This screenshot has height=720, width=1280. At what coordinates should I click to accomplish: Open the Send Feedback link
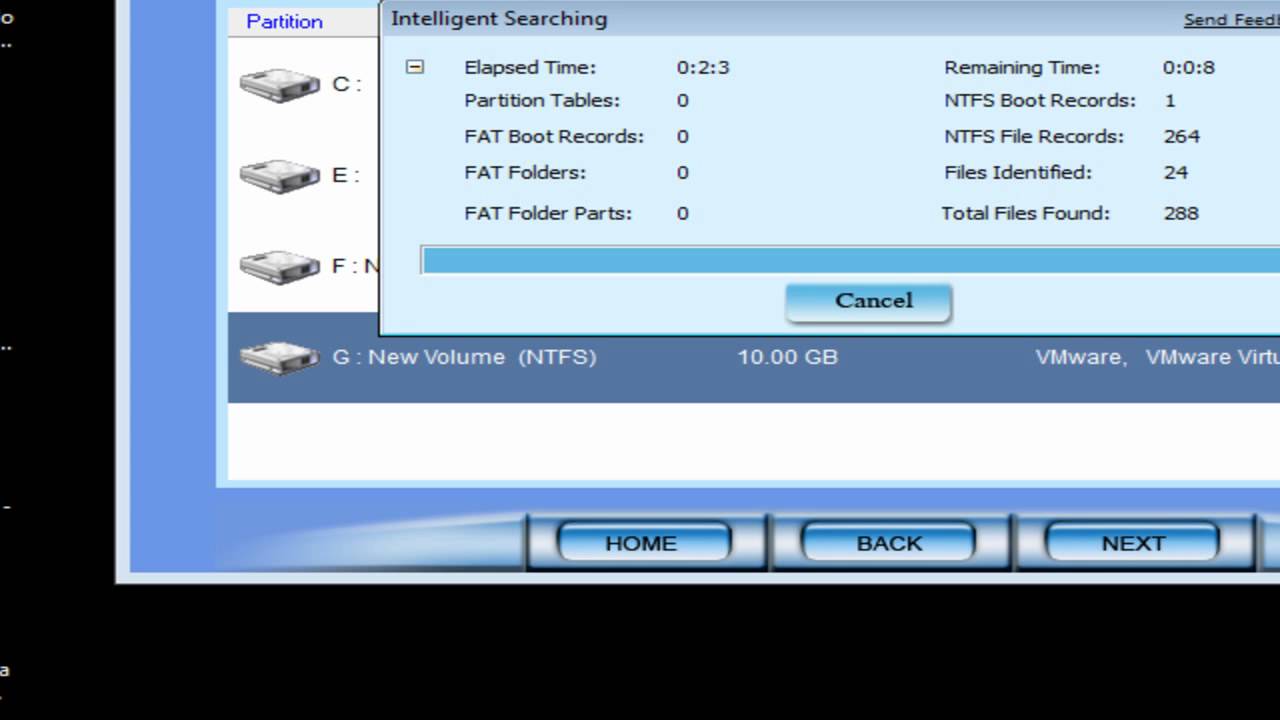pos(1232,20)
